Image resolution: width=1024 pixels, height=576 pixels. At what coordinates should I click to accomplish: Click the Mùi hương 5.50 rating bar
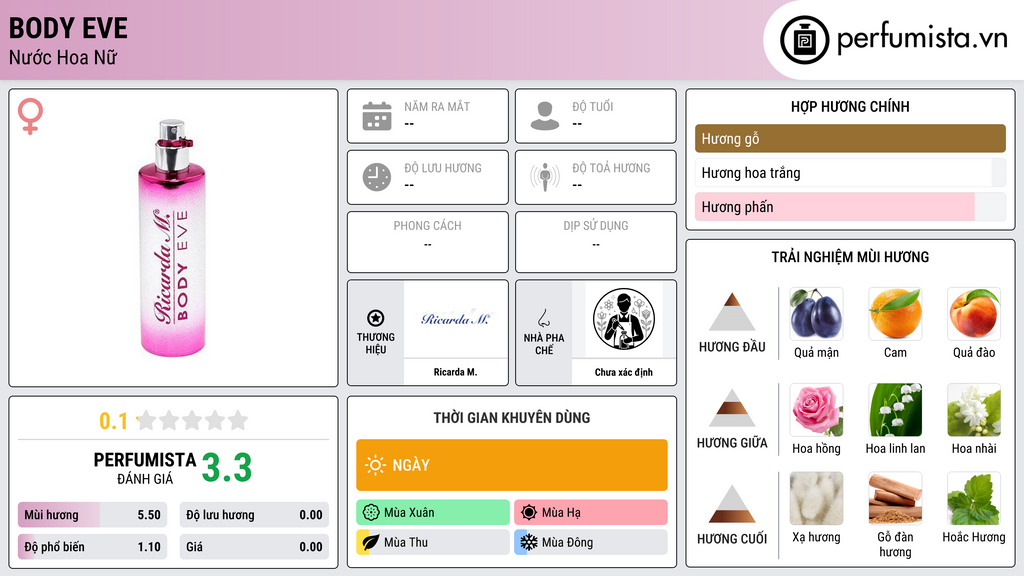pyautogui.click(x=92, y=515)
